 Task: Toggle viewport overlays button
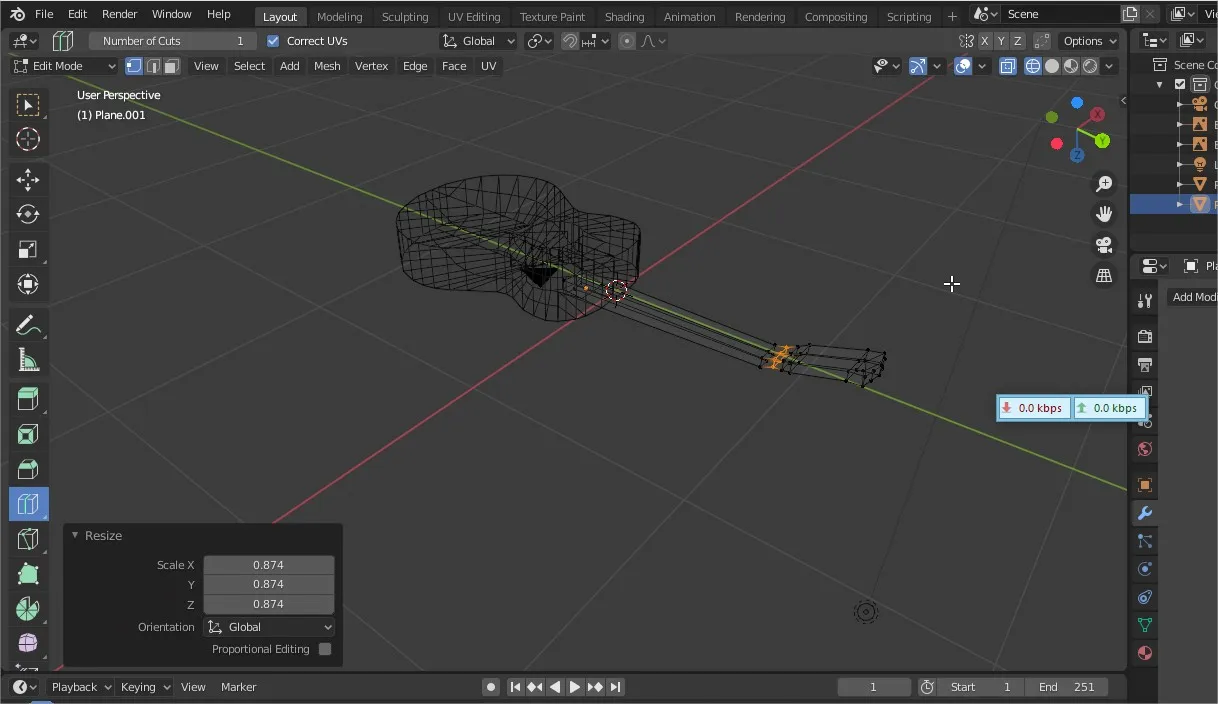pos(963,66)
